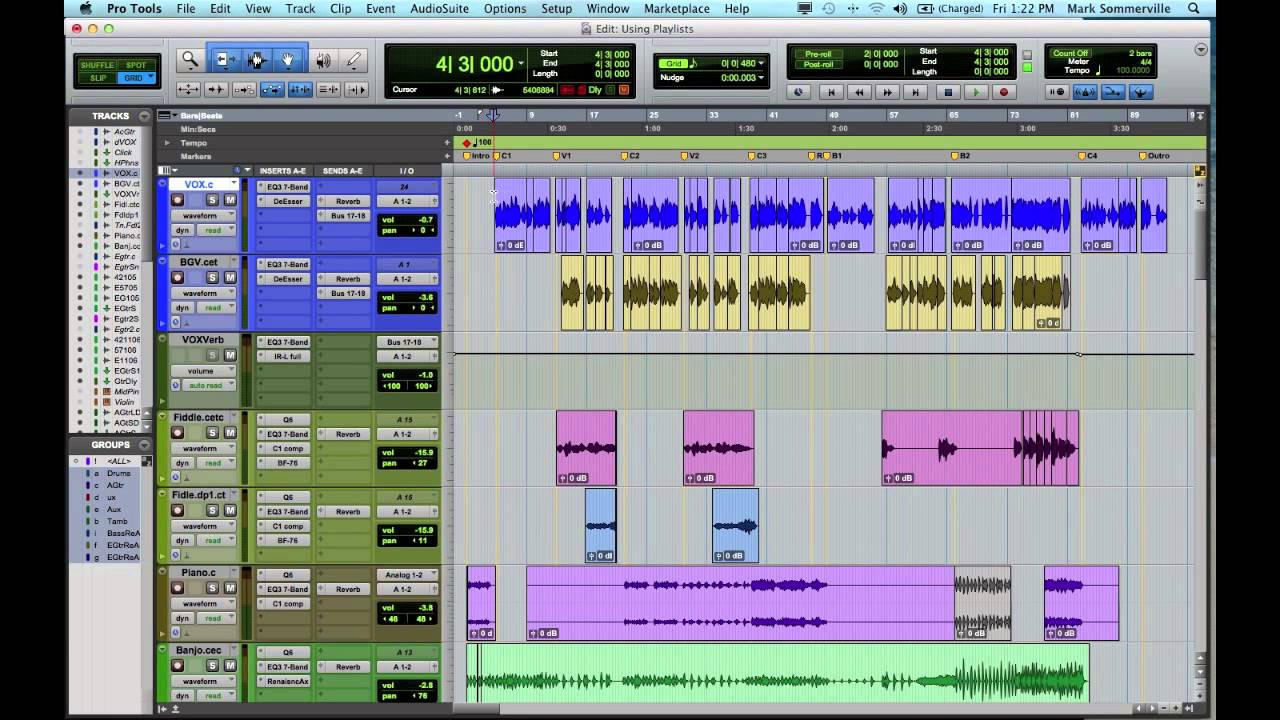This screenshot has width=1280, height=720.
Task: Open BF-76 insert on Fiddle.cetc
Action: coord(285,463)
